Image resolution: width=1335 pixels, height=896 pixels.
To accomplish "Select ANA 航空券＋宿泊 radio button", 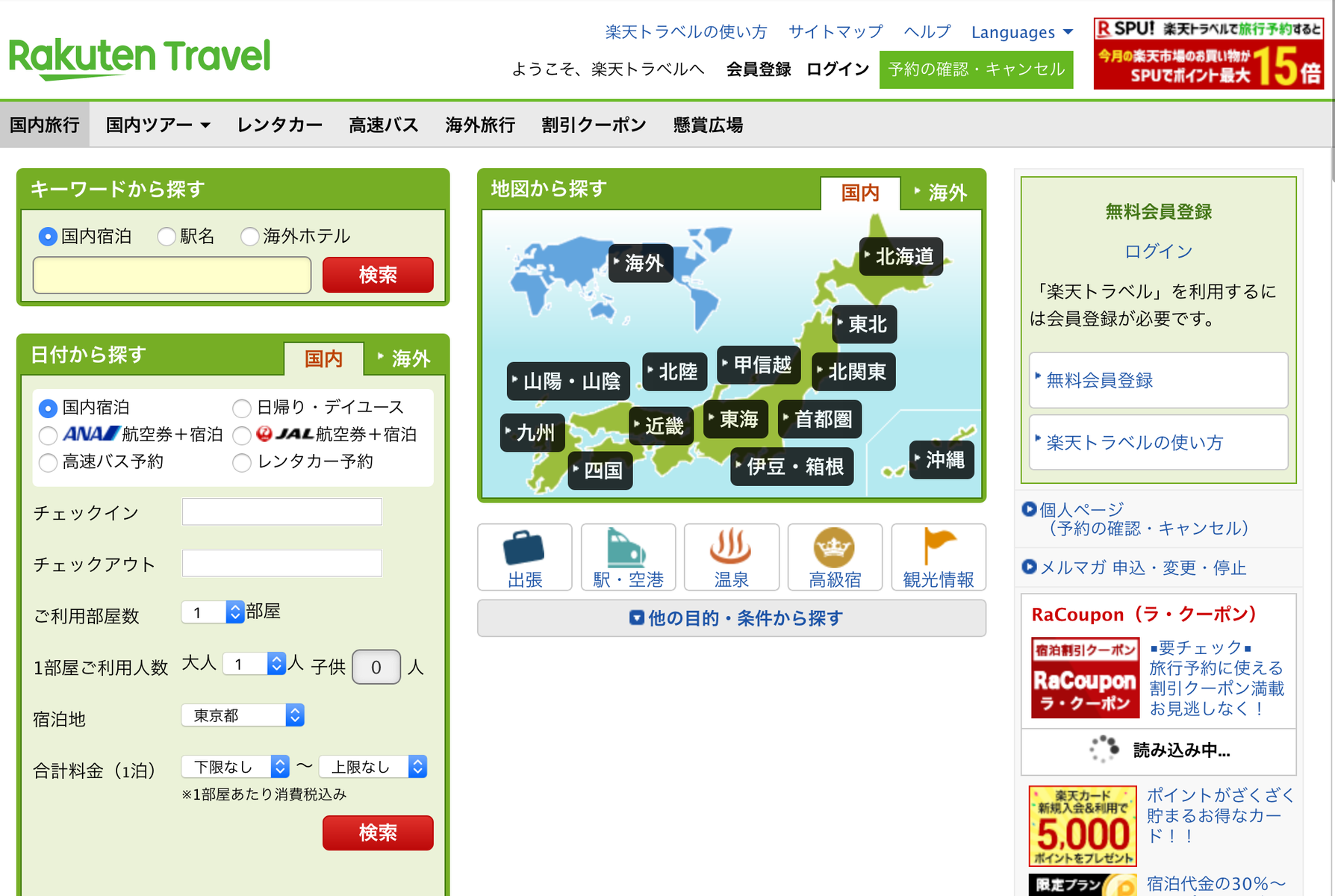I will tap(48, 435).
